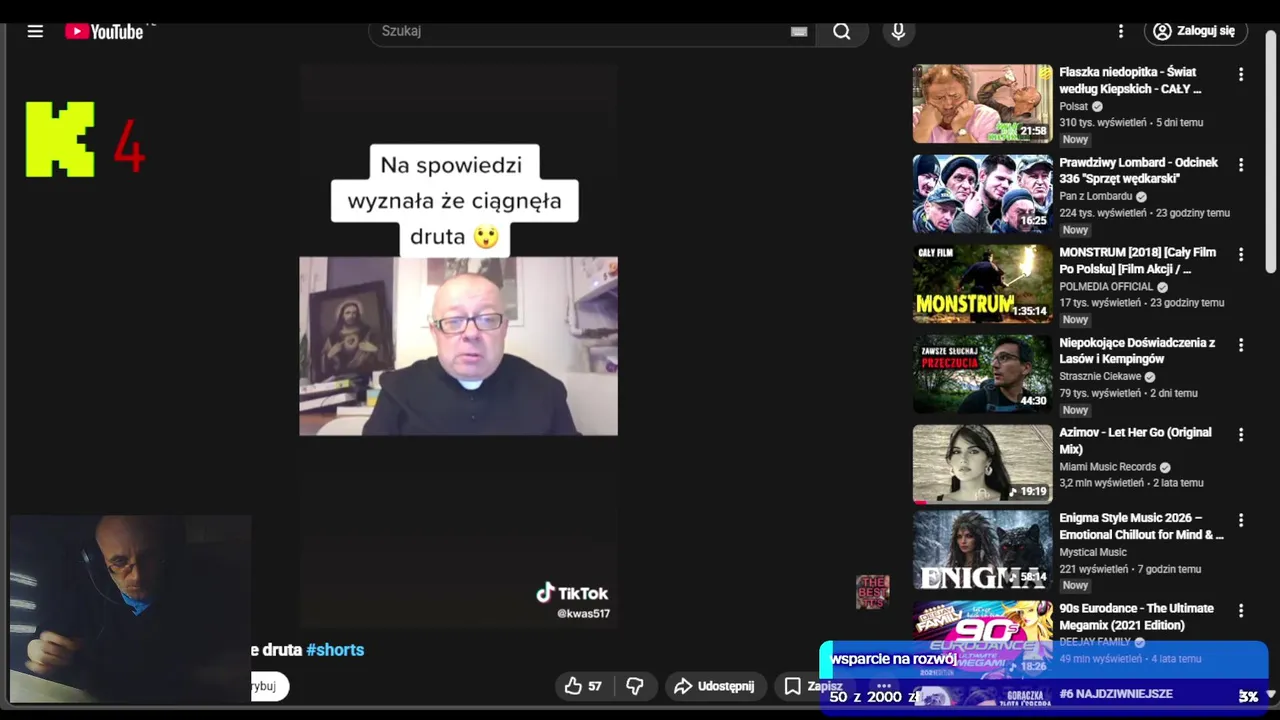Screen dimensions: 1280x720
Task: Click the magnifying glass search button
Action: click(842, 31)
